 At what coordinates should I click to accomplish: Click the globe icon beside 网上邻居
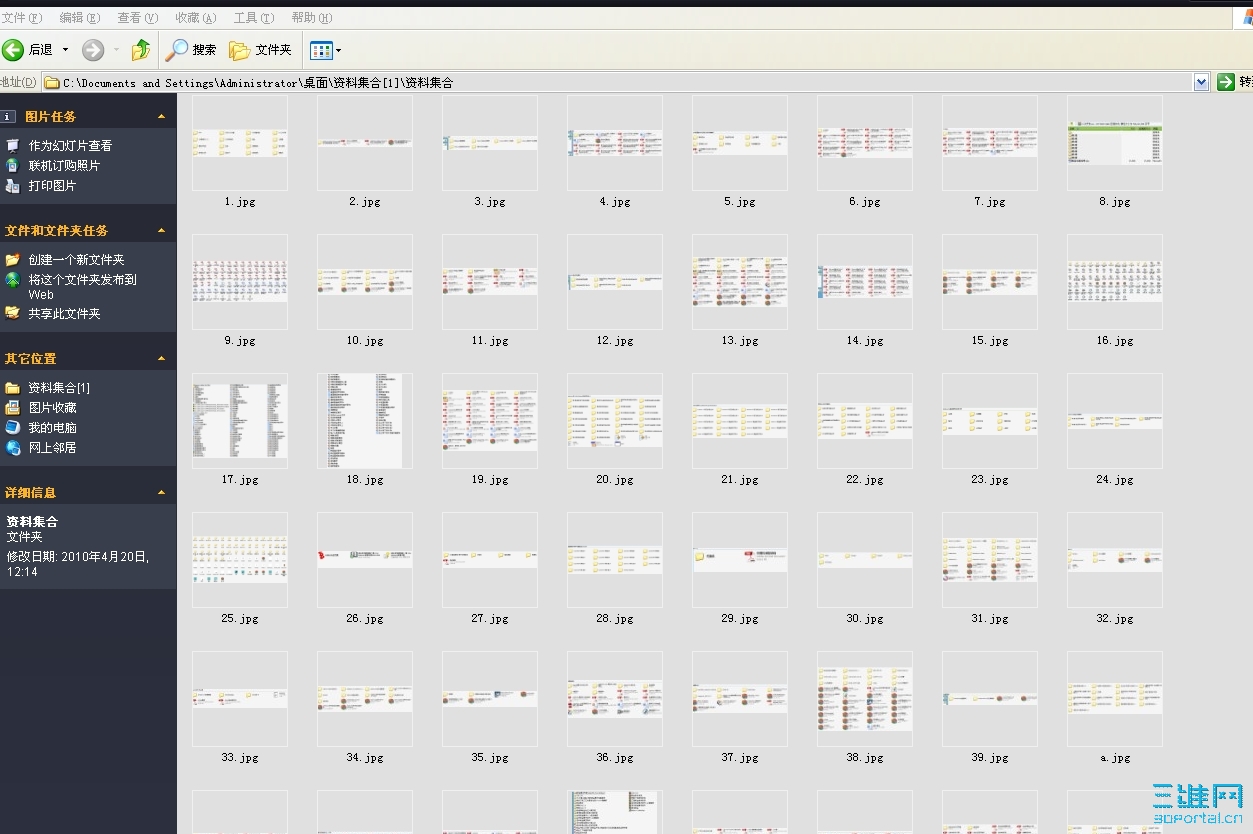coord(12,448)
